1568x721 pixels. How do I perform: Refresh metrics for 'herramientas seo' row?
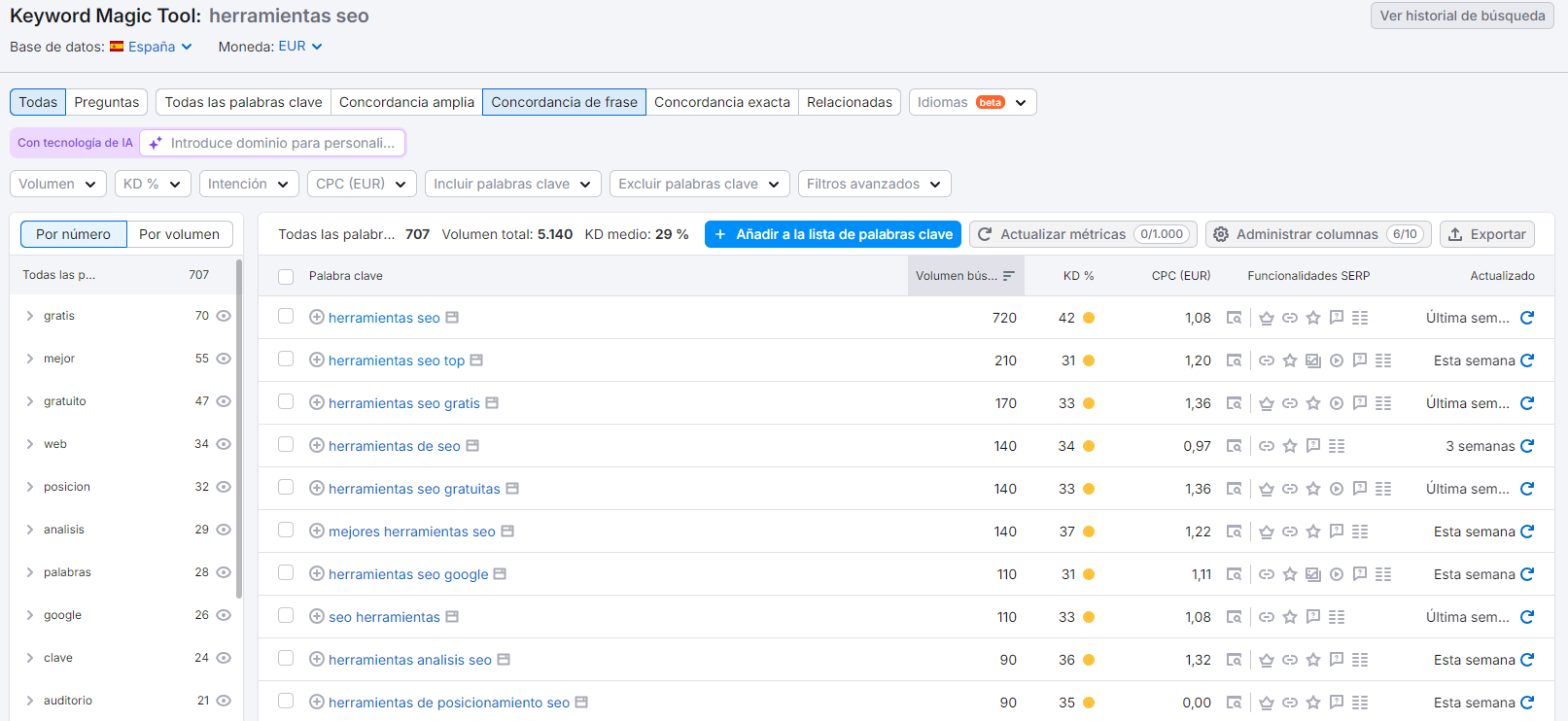[x=1527, y=318]
